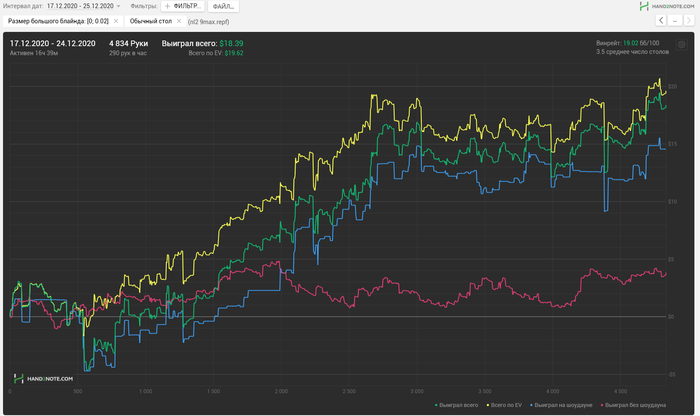700x416 pixels.
Task: Toggle the Выиграл на шоудауне legend series
Action: coord(561,405)
